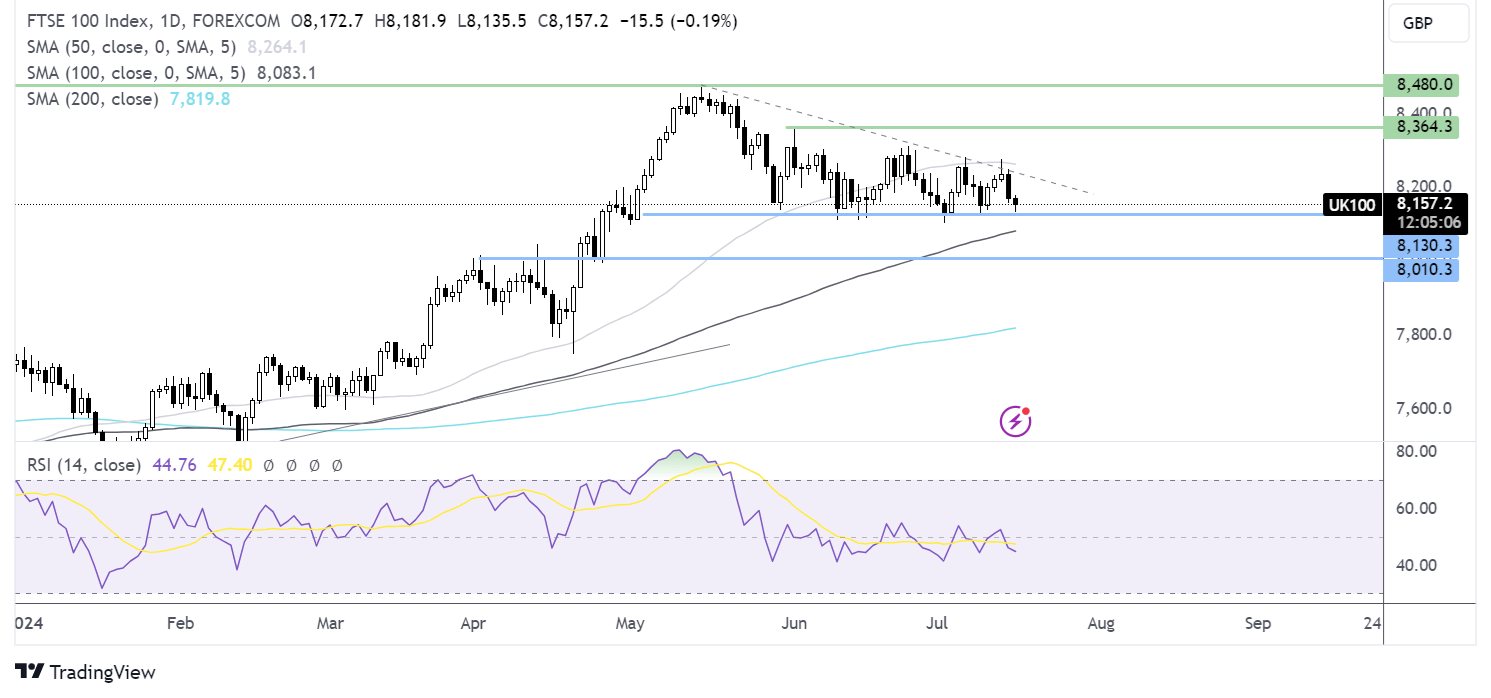Click the RSI (14, close) indicator legend
The height and width of the screenshot is (698, 1491).
click(82, 465)
